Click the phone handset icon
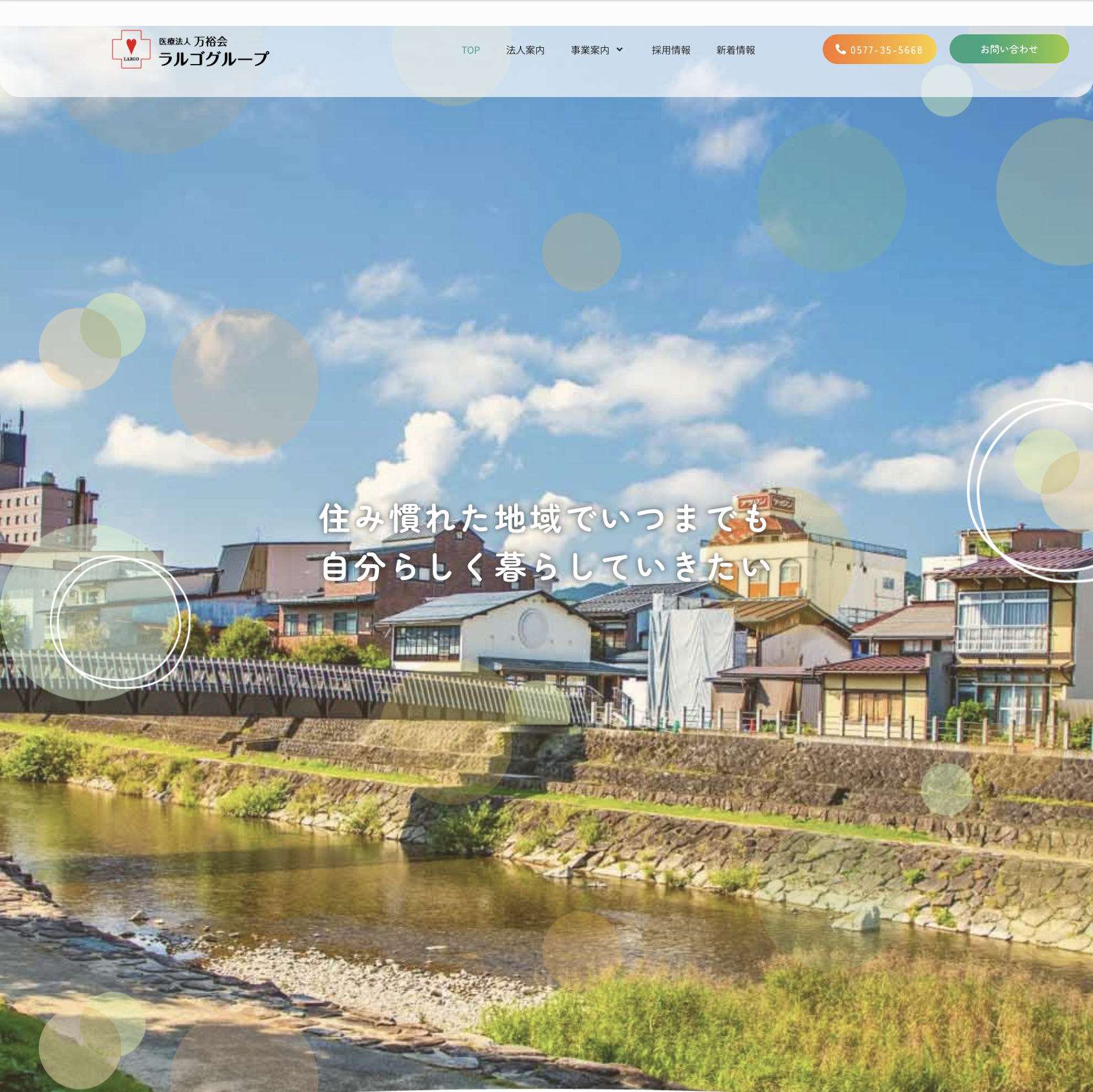The width and height of the screenshot is (1093, 1092). point(840,49)
